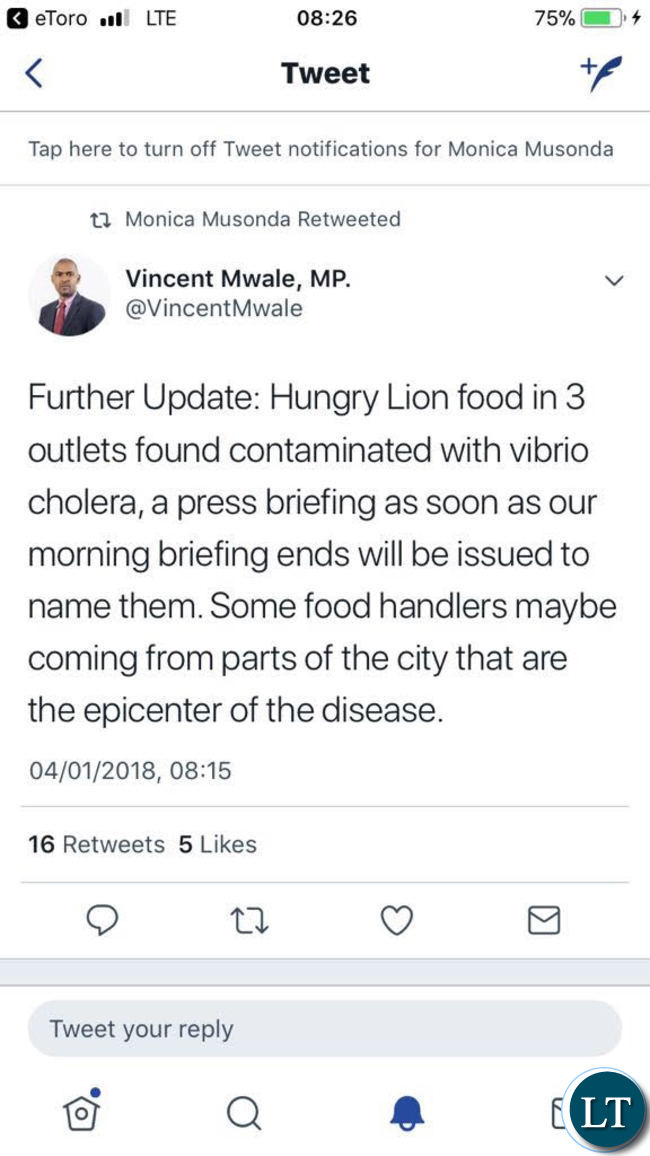The height and width of the screenshot is (1156, 650).
Task: Tap the reply speech bubble icon
Action: (x=102, y=920)
